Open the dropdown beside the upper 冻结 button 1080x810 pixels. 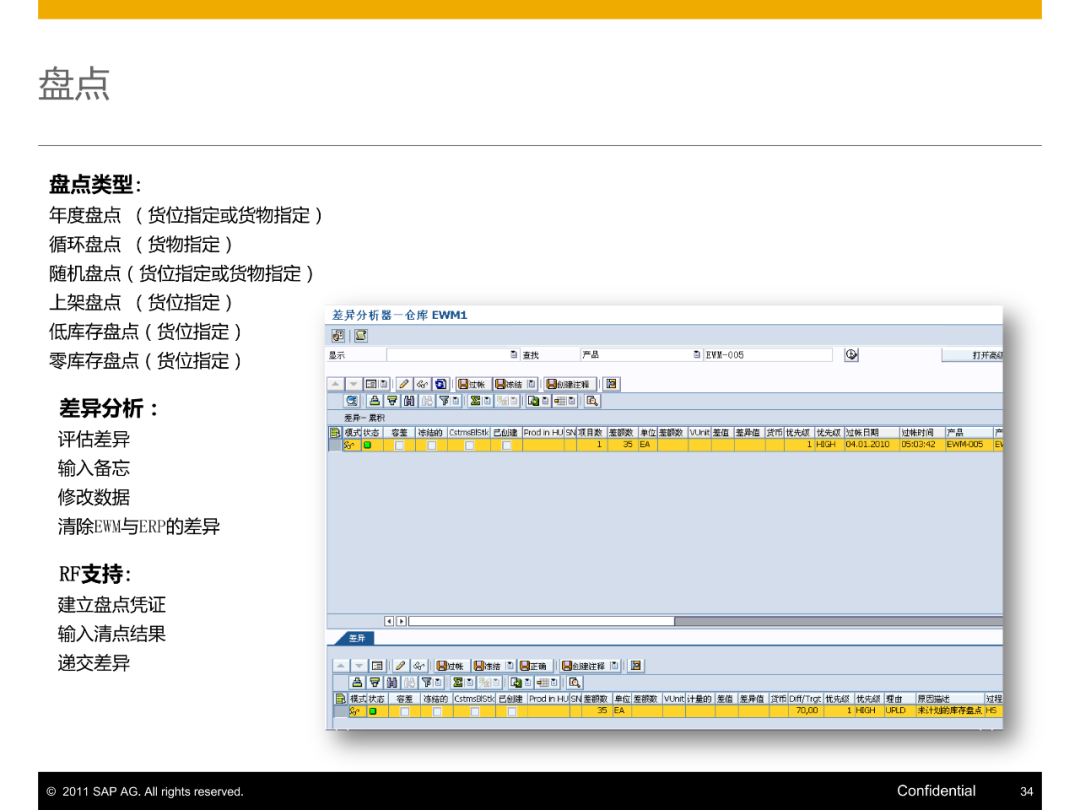(531, 384)
